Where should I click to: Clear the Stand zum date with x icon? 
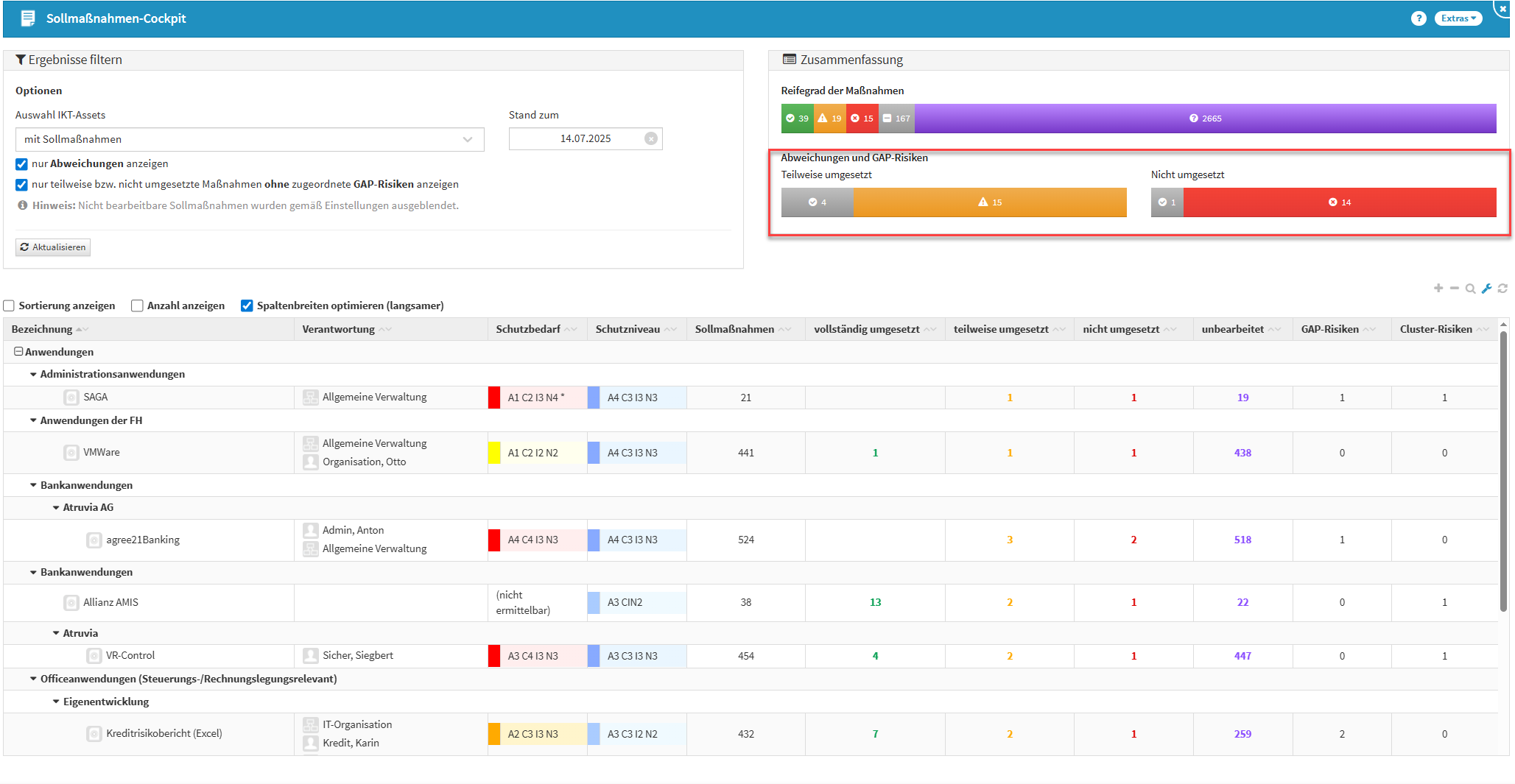click(650, 138)
